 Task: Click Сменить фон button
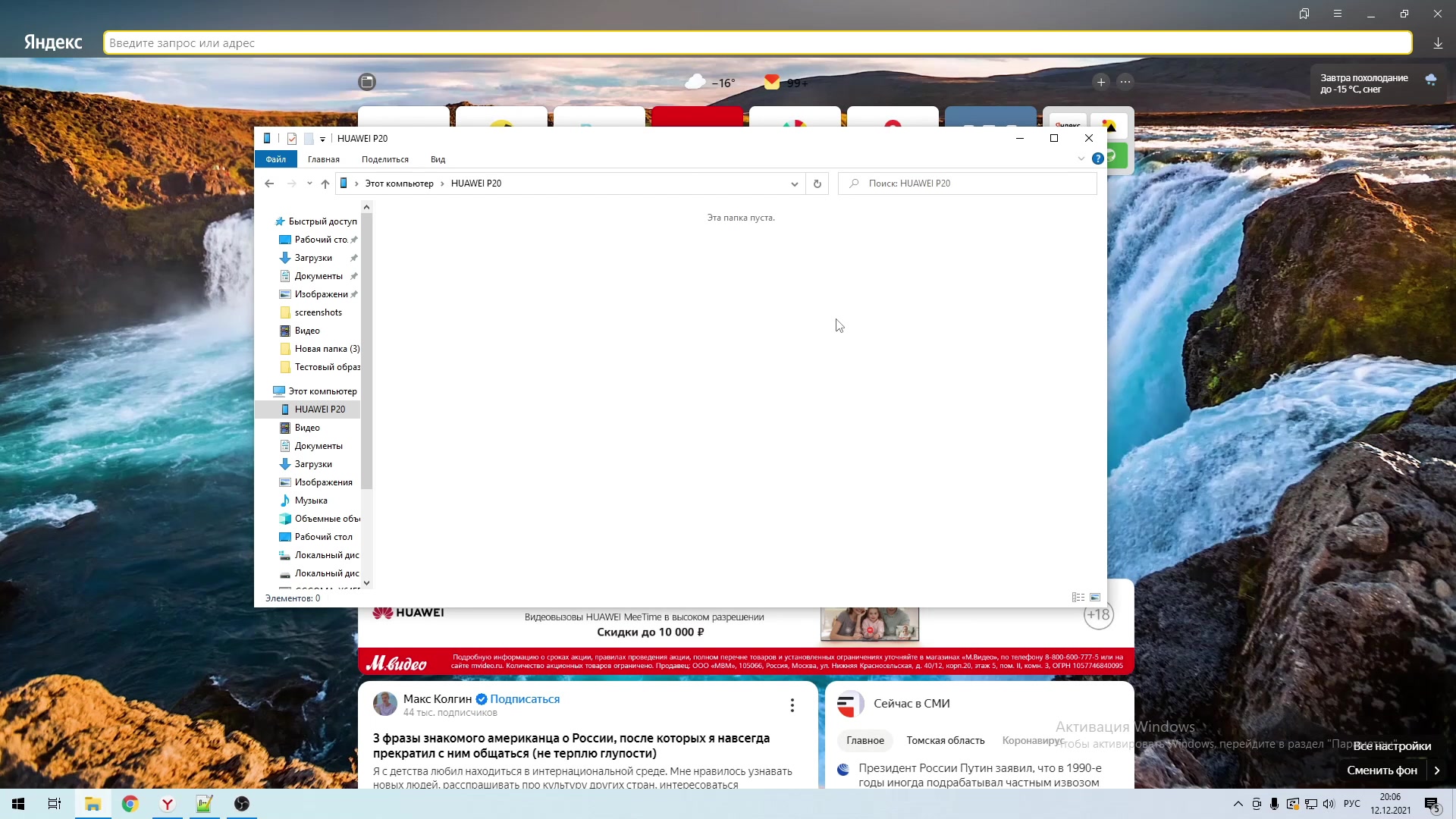(1382, 770)
